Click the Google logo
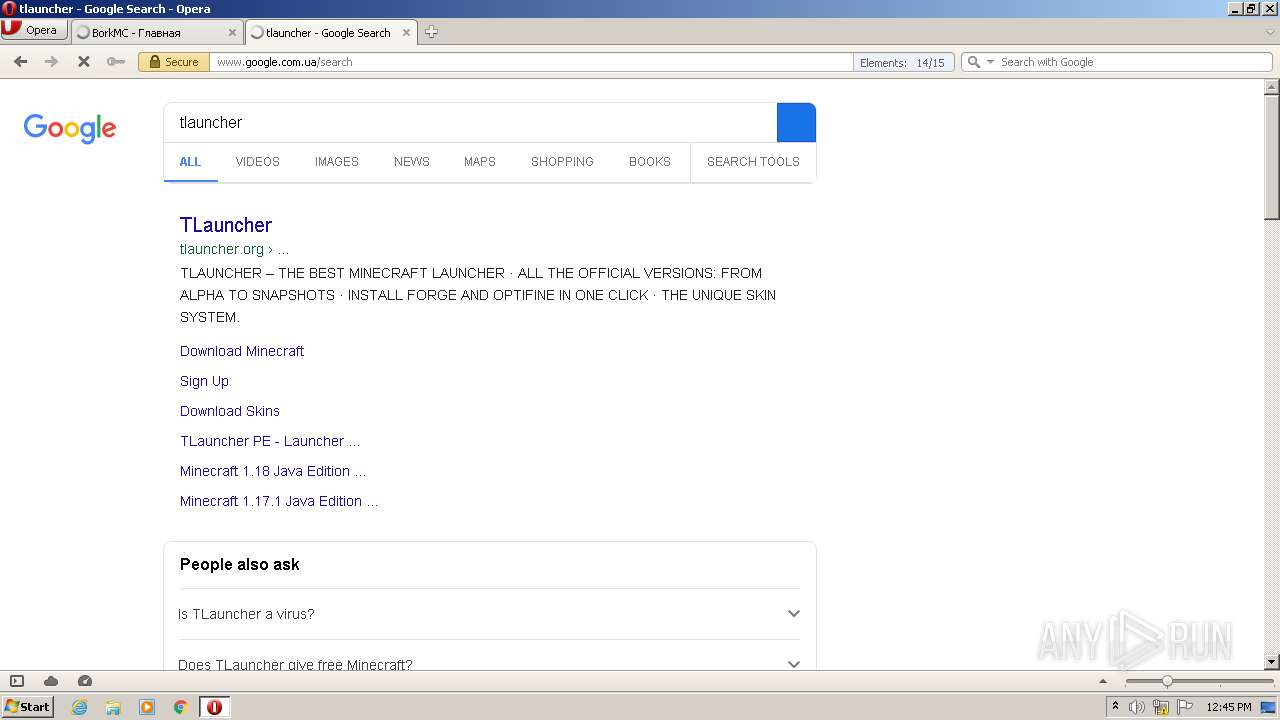Viewport: 1280px width, 720px height. (x=70, y=128)
